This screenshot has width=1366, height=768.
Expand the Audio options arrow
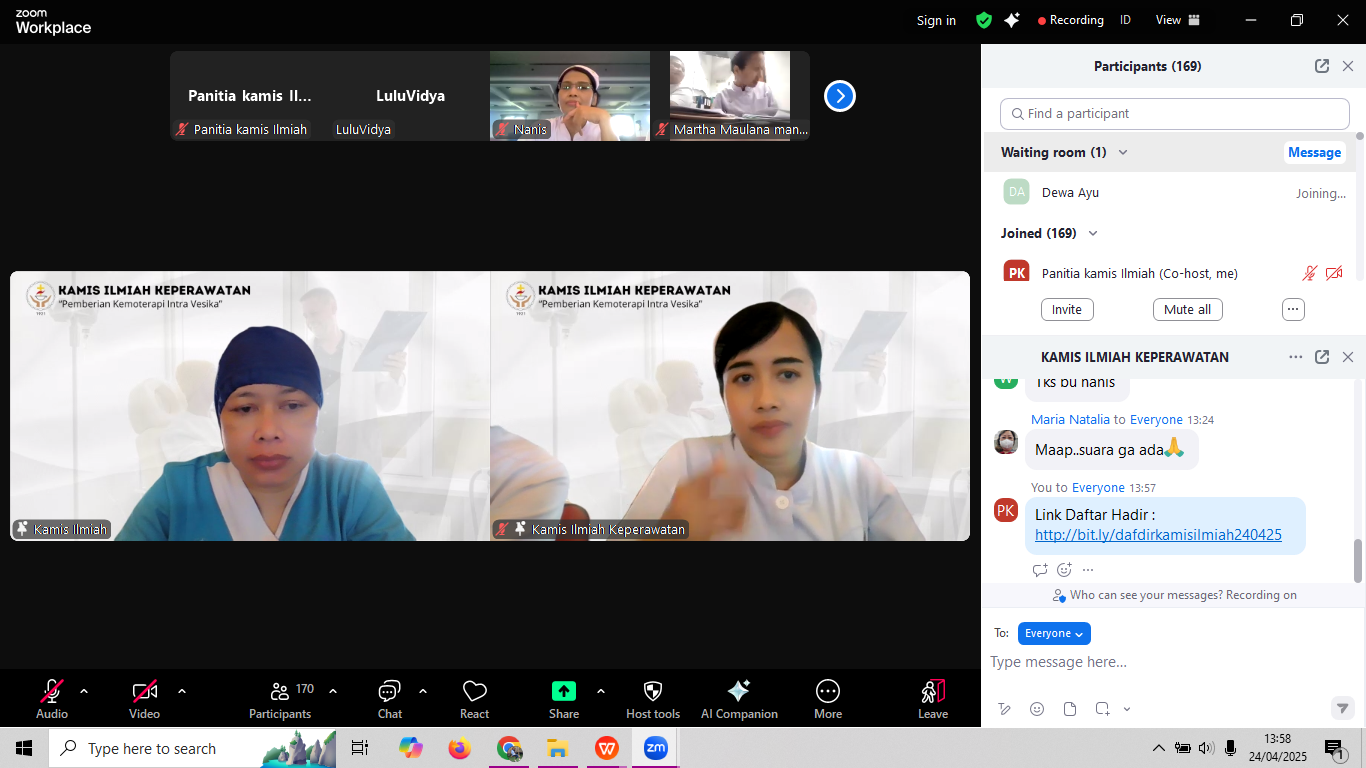[84, 691]
